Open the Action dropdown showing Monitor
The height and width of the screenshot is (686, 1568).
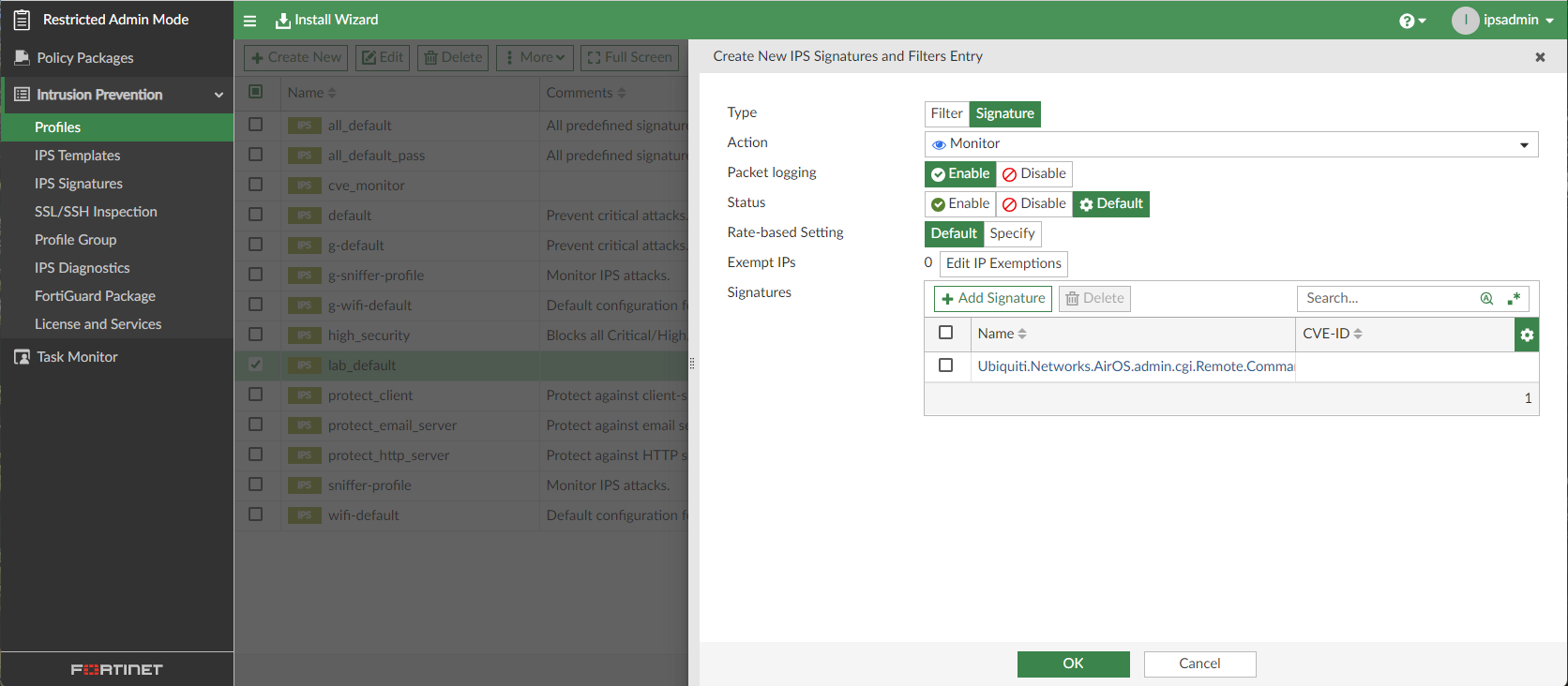(1231, 144)
